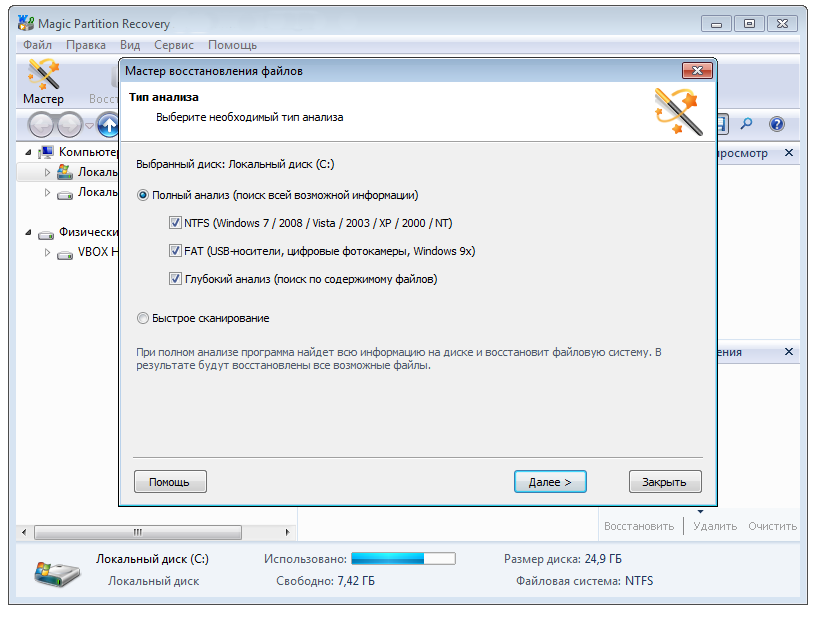Go forward with the right arrow navigation button
Screen dimensions: 826x618
pos(69,125)
